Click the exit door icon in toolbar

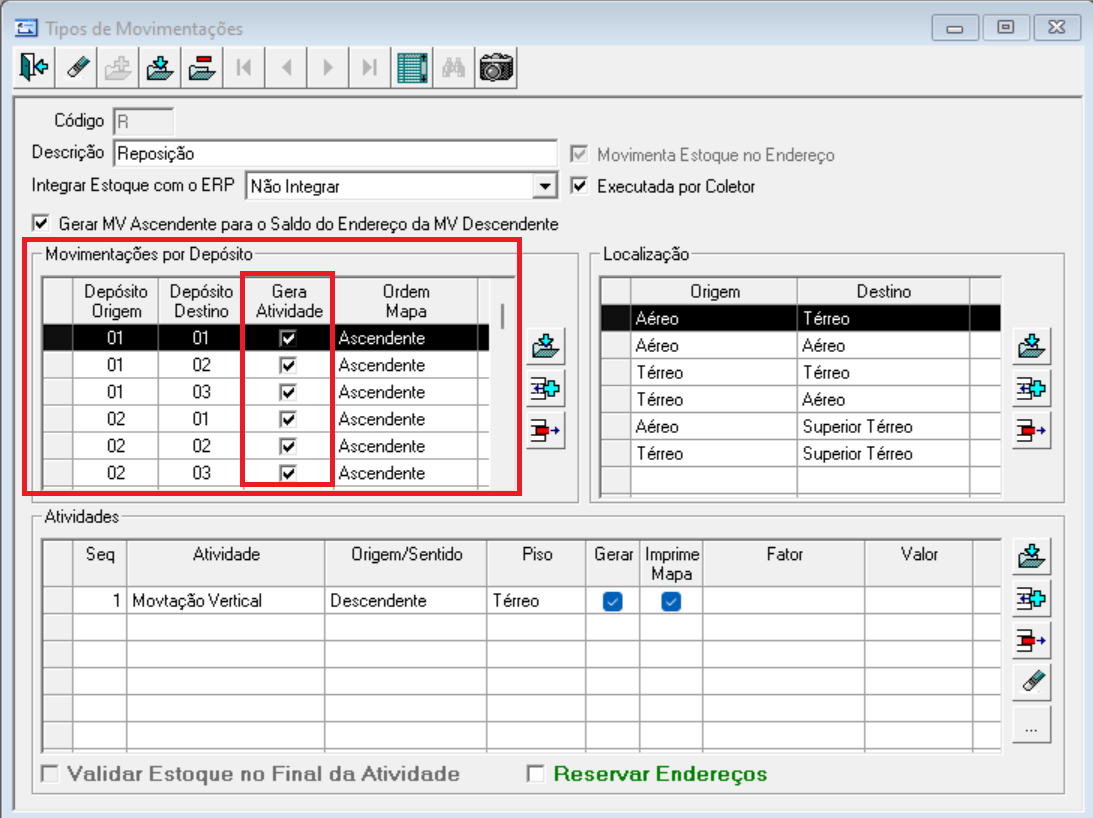34,68
